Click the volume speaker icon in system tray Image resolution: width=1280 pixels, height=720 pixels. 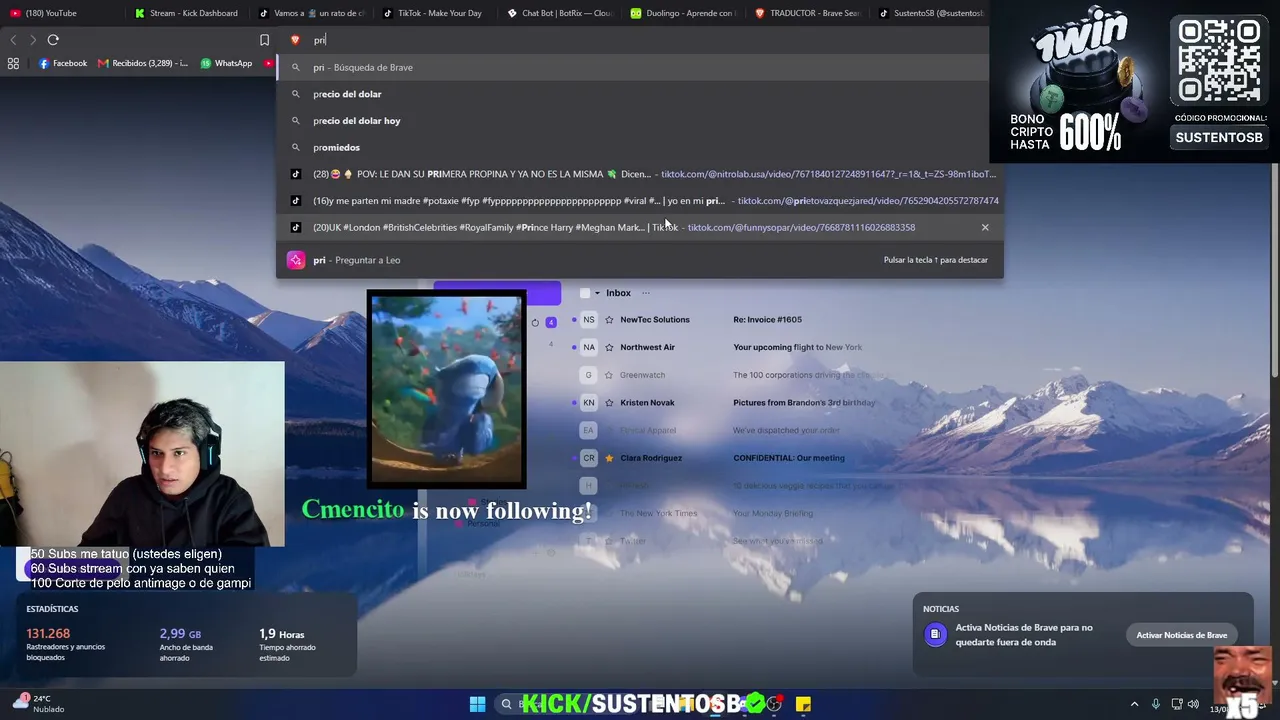[1193, 704]
